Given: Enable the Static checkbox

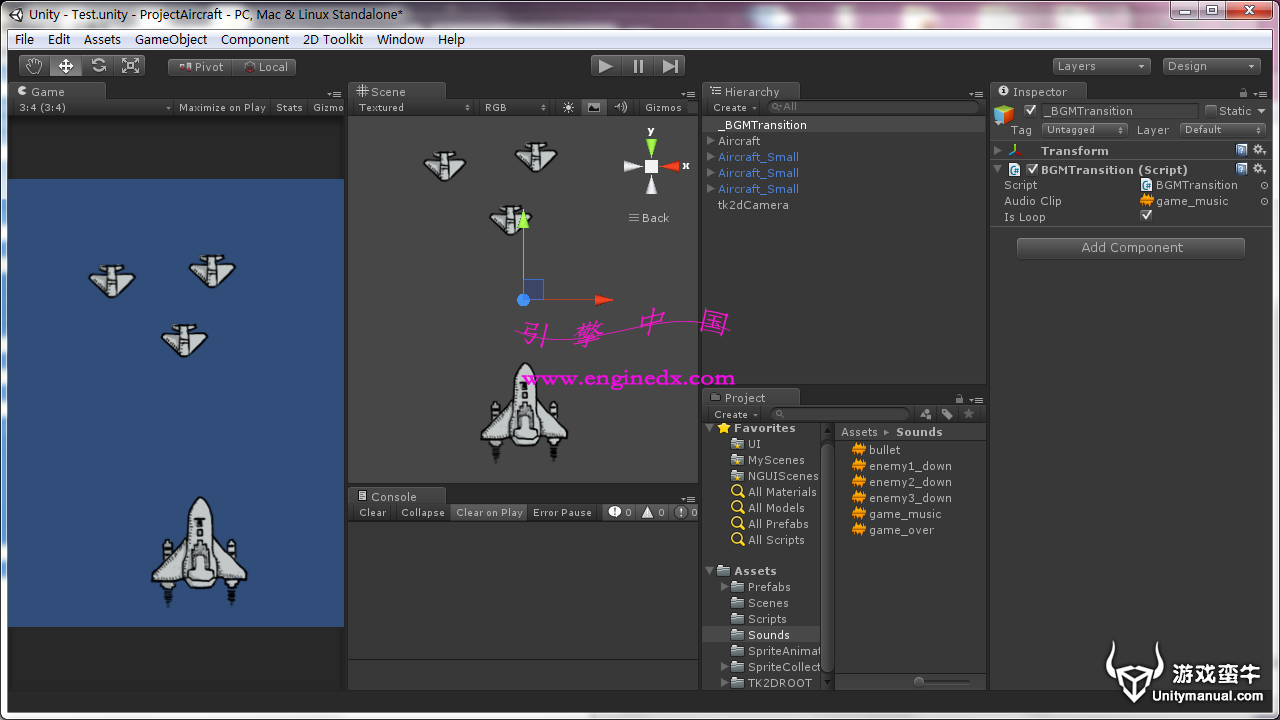Looking at the screenshot, I should 1211,110.
